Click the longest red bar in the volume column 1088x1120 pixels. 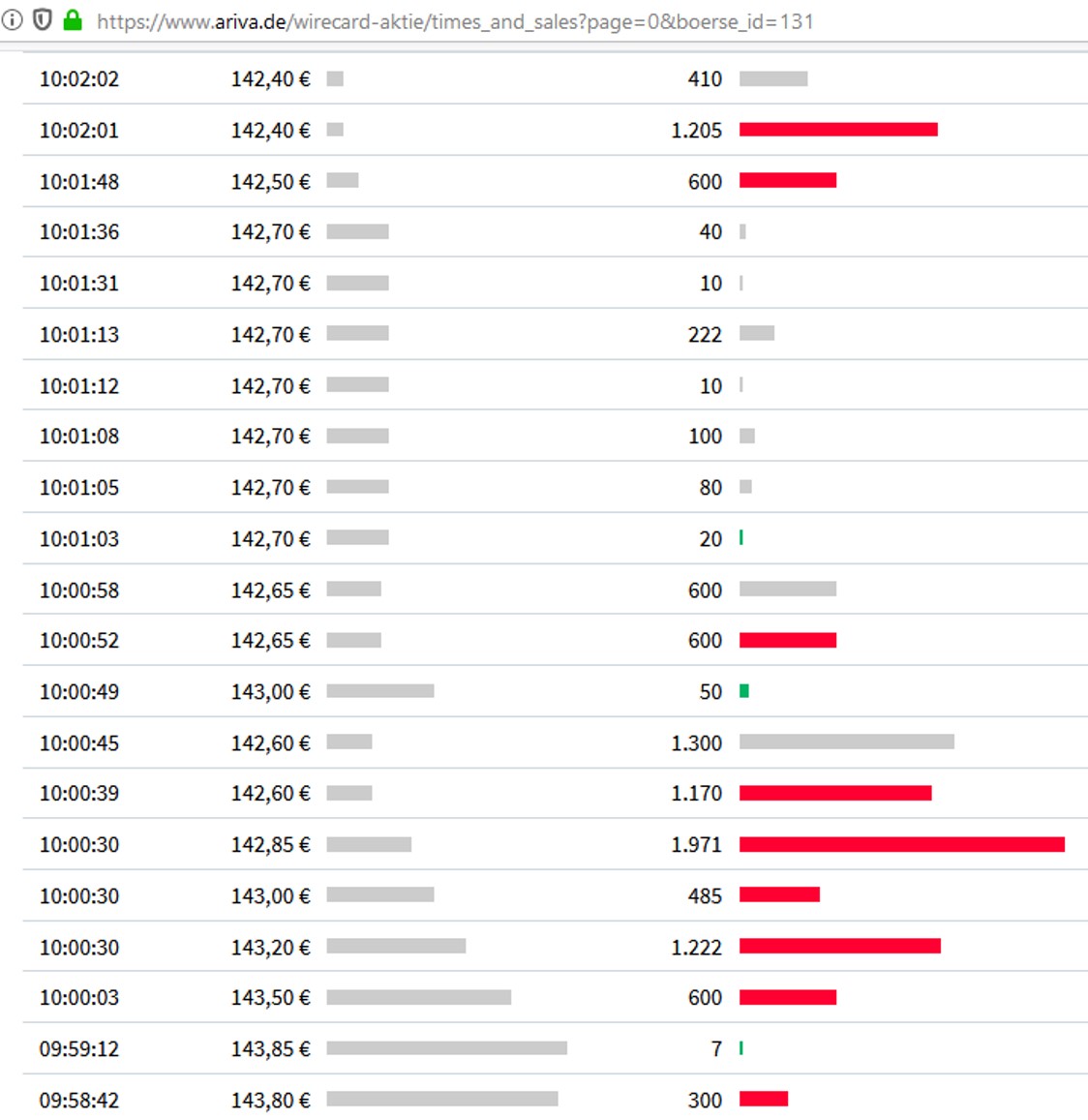(900, 844)
